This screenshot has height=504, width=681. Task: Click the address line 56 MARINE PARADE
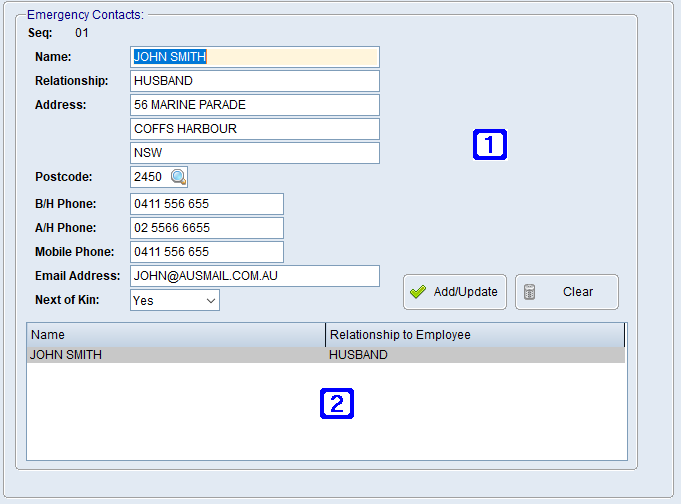[x=255, y=105]
